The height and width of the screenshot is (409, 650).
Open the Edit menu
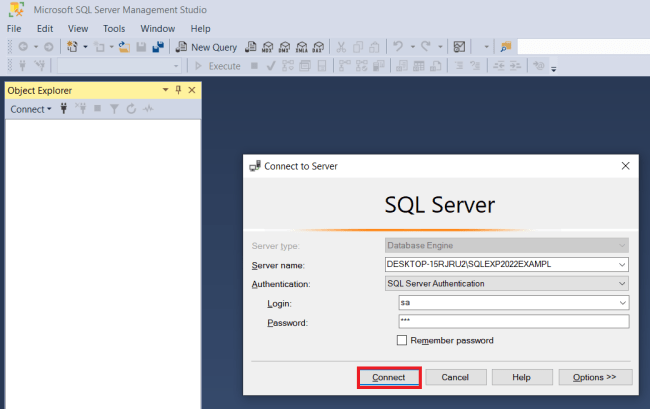[45, 29]
